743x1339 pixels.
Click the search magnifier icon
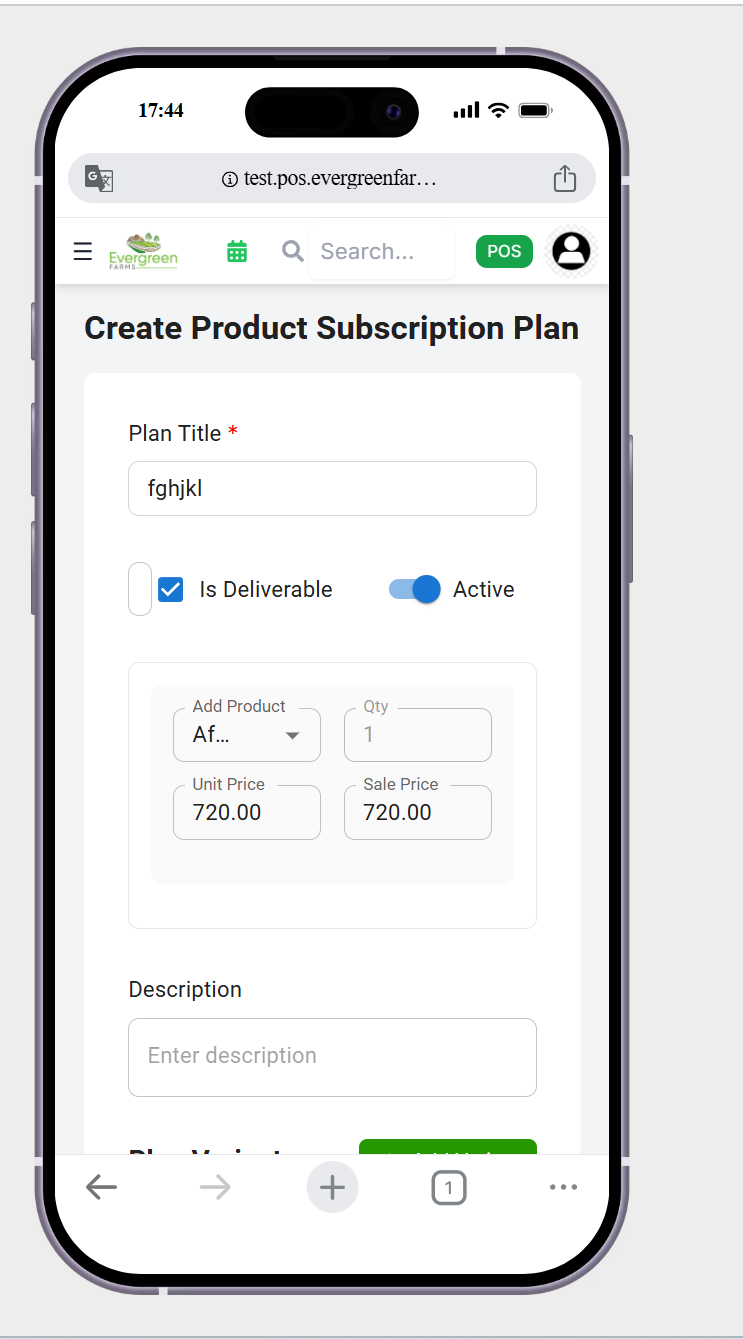click(x=291, y=251)
